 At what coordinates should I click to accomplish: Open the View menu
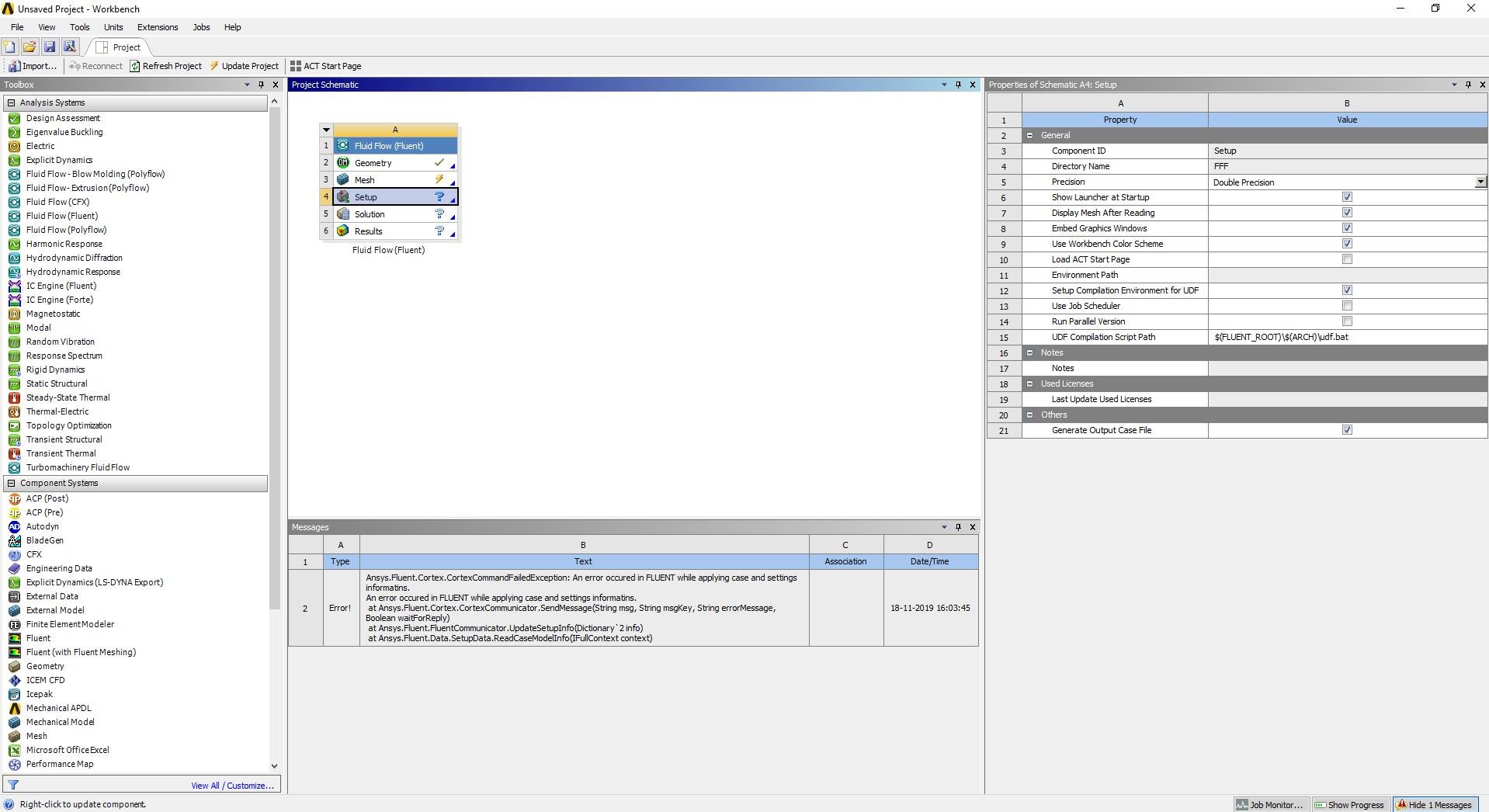[47, 27]
